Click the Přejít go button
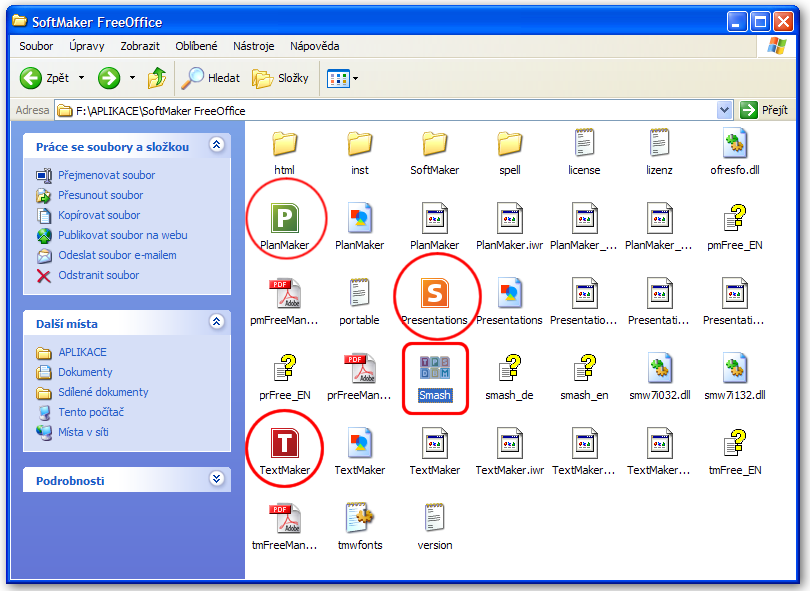This screenshot has height=591, width=810. click(764, 110)
